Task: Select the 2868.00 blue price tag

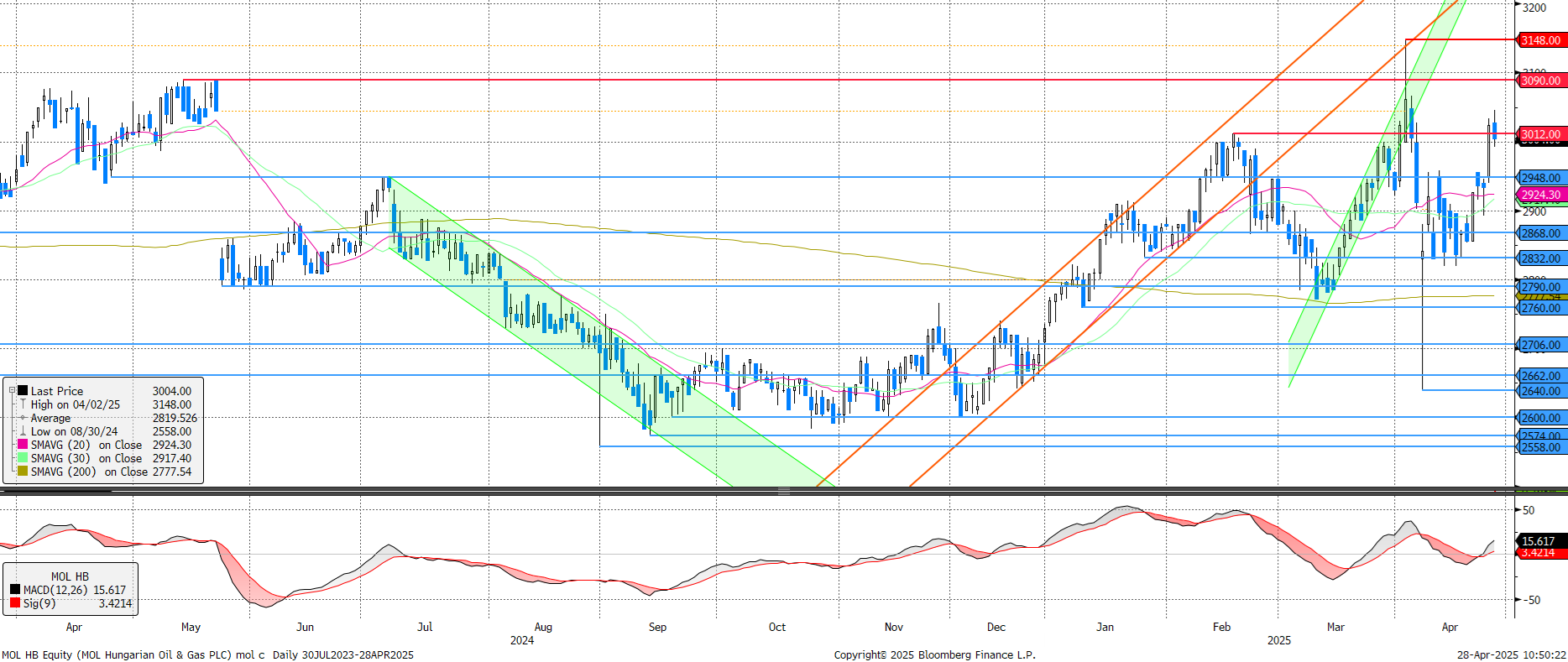Action: (x=1541, y=233)
